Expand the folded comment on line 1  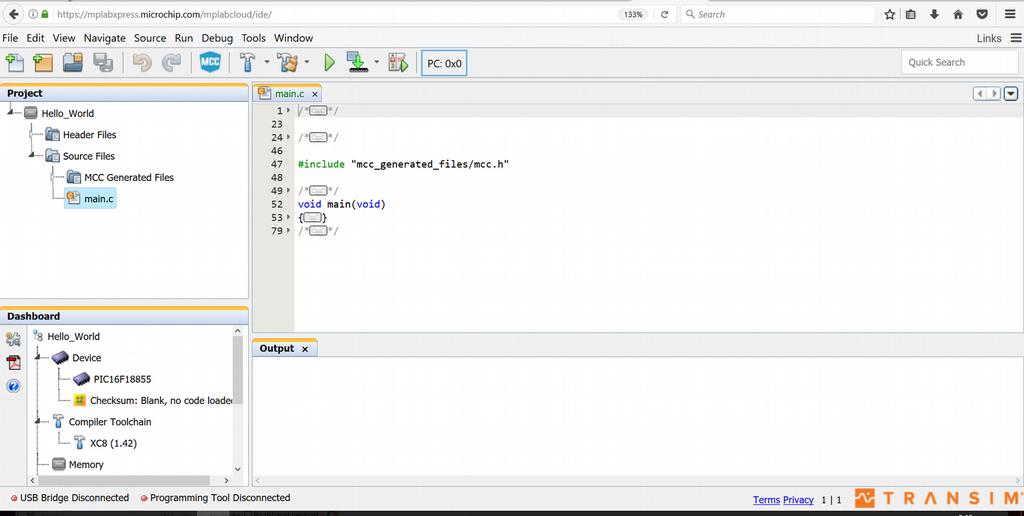318,111
